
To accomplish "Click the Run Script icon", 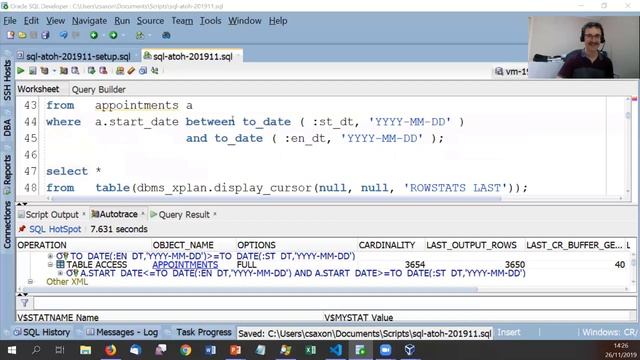I will [33, 71].
